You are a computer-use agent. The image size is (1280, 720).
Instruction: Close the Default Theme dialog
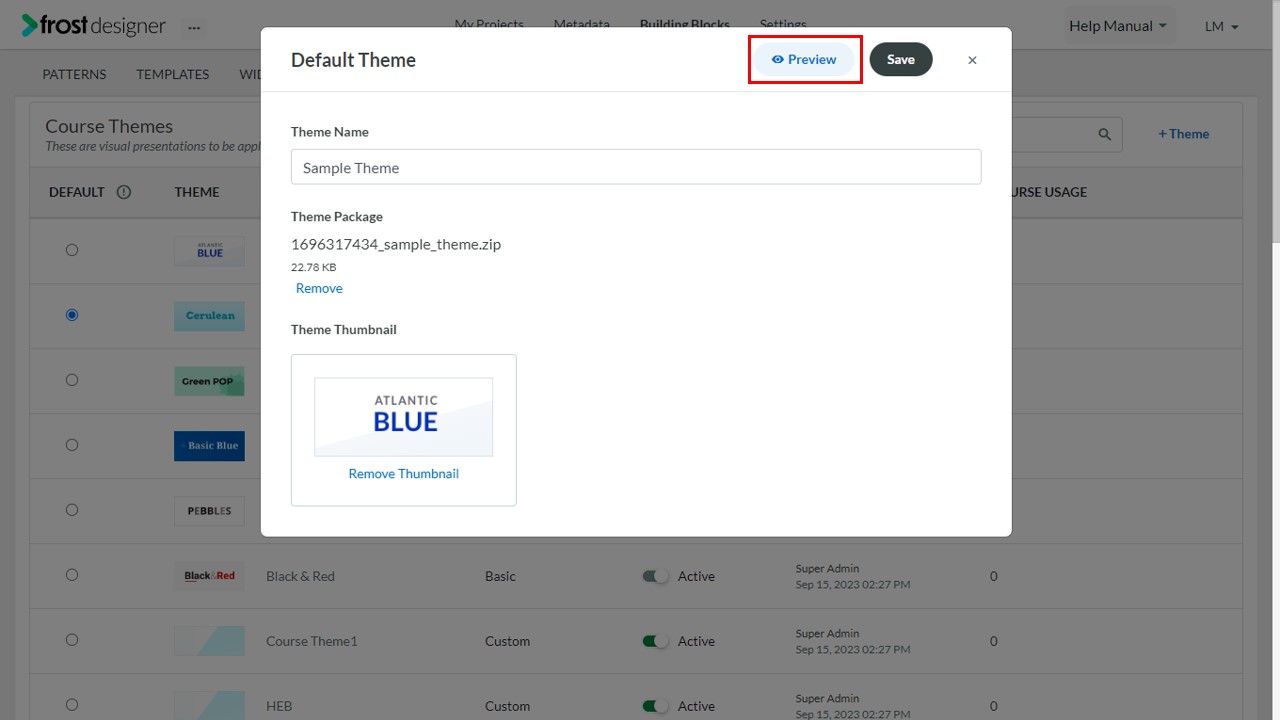[972, 60]
